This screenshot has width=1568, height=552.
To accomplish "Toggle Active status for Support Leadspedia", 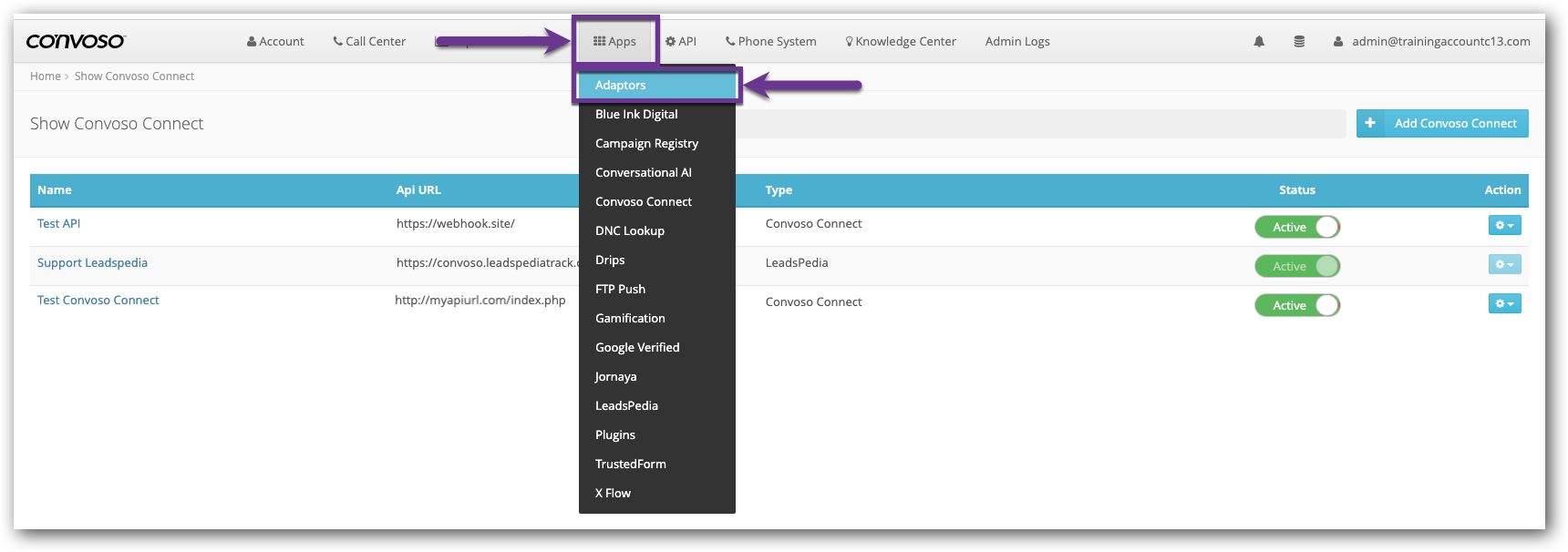I will [1297, 266].
